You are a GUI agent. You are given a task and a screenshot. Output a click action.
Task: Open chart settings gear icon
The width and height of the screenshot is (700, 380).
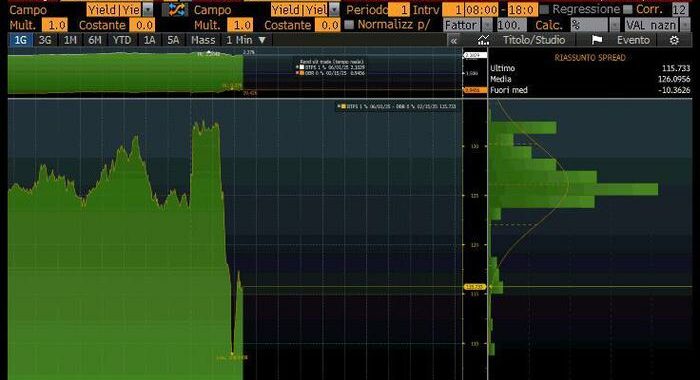(x=674, y=40)
